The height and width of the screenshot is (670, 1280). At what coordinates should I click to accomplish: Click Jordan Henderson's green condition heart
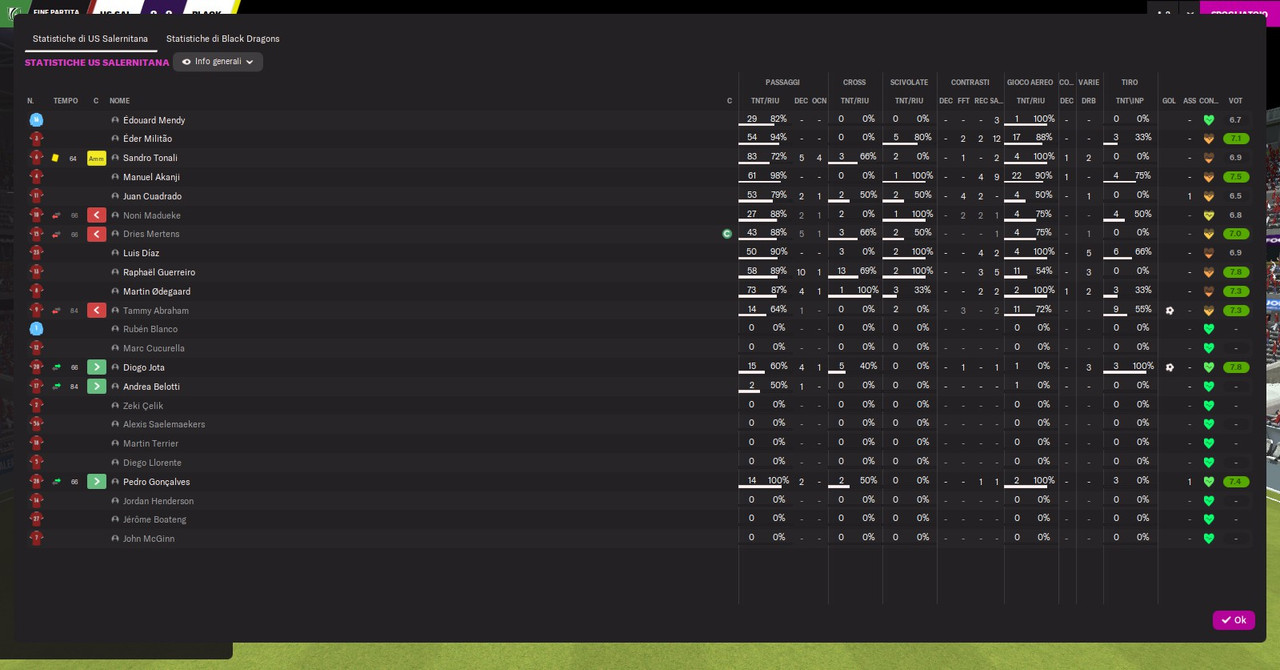click(1208, 500)
